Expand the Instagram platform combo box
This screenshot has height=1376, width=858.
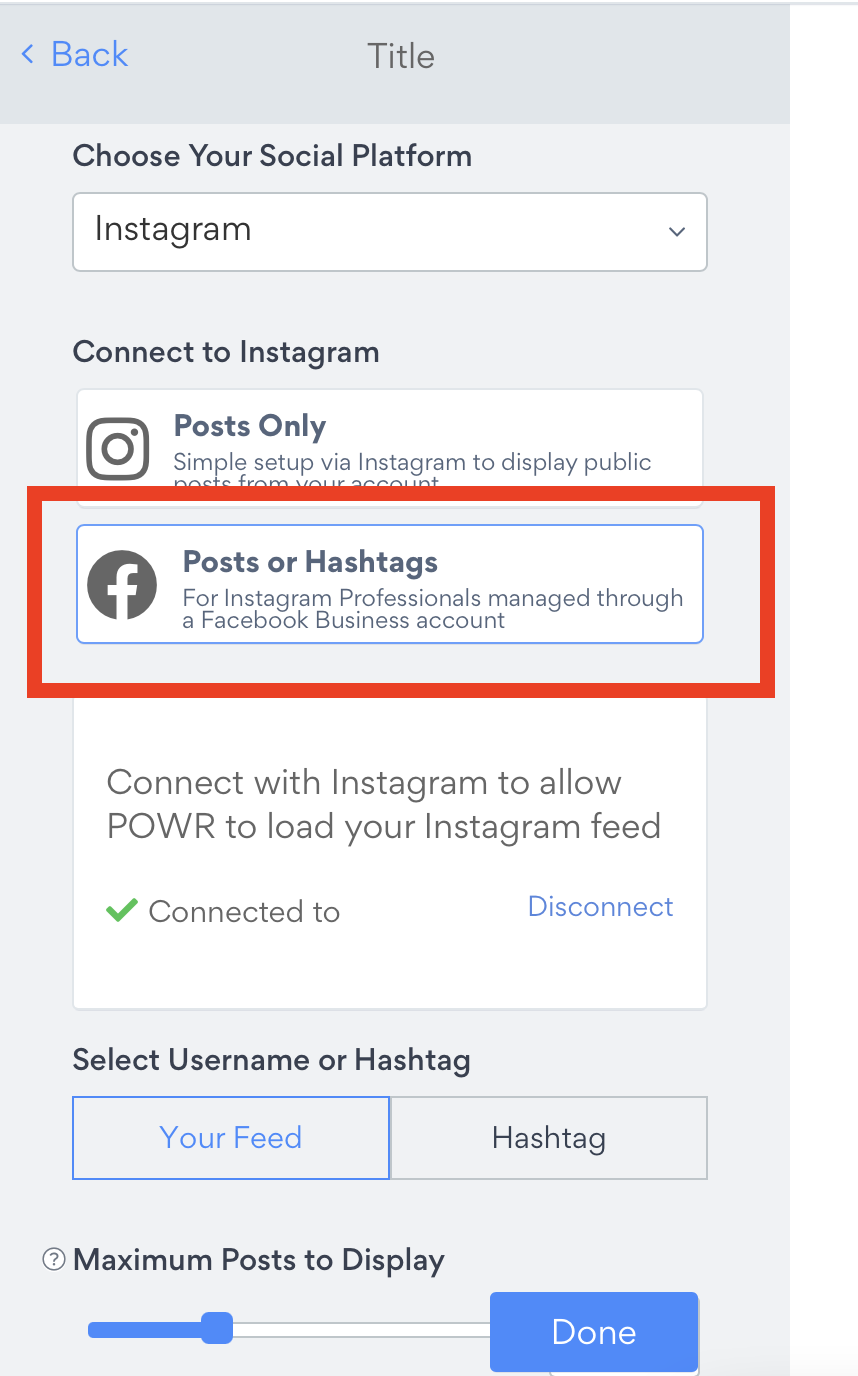pos(390,232)
